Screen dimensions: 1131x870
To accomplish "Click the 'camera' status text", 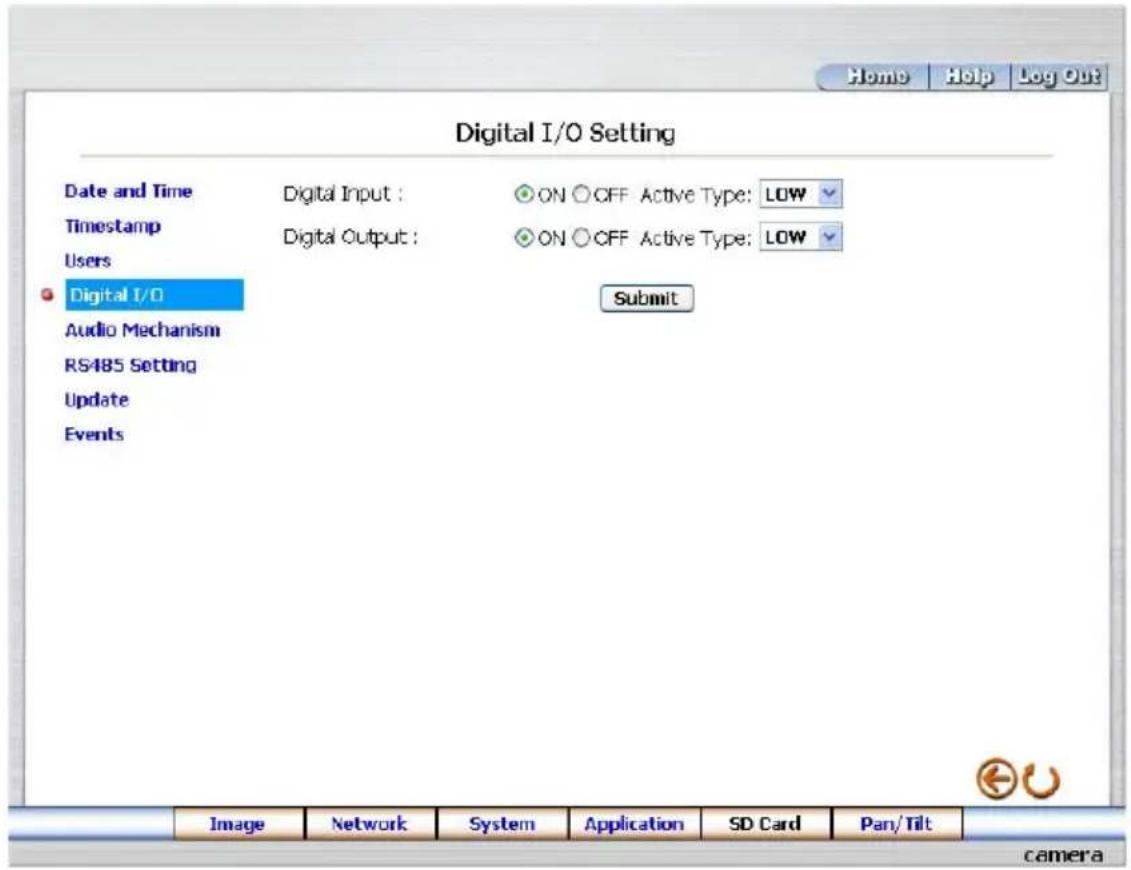I will pyautogui.click(x=1062, y=856).
